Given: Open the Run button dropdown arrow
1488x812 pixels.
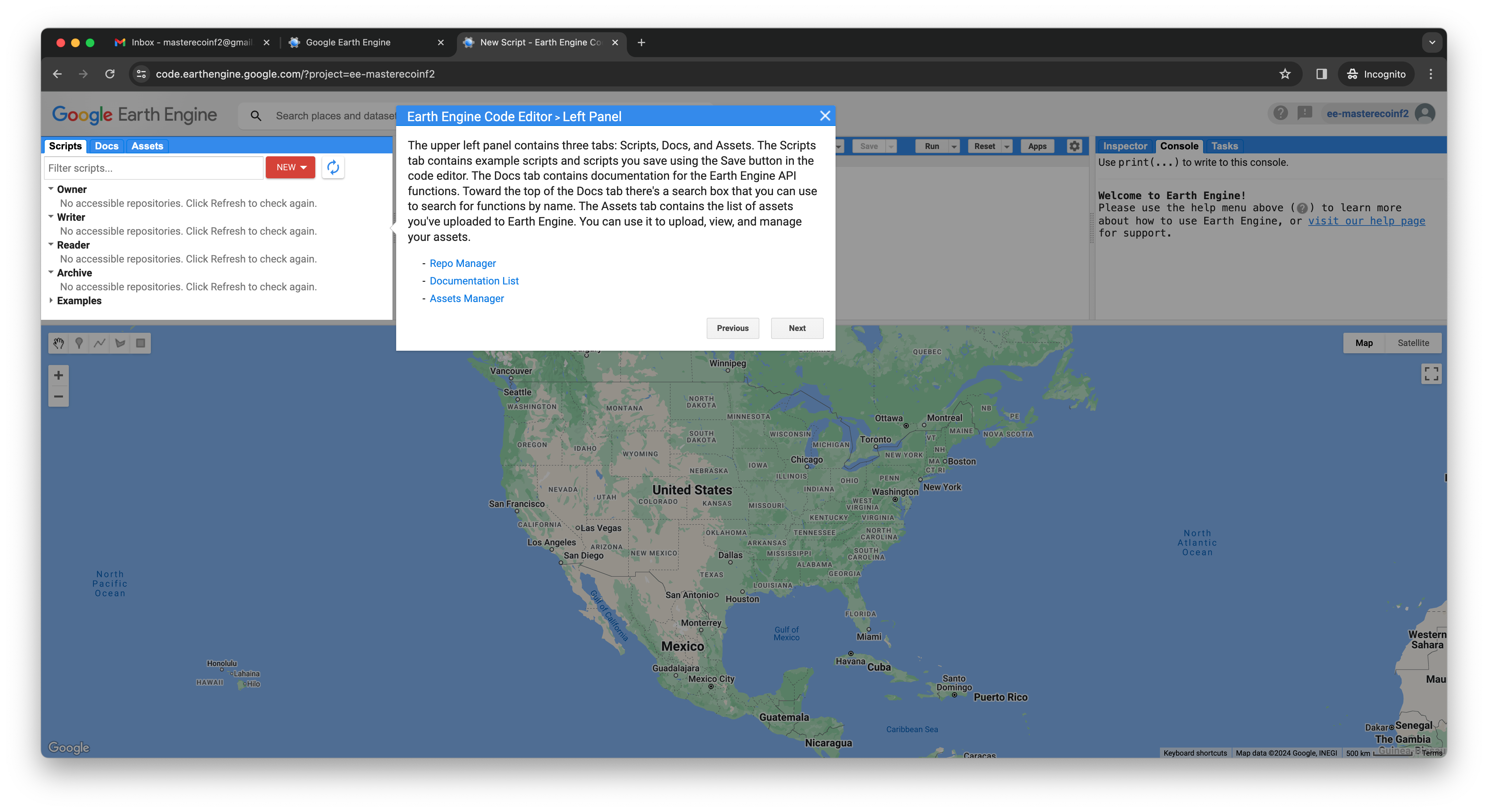Looking at the screenshot, I should (954, 147).
